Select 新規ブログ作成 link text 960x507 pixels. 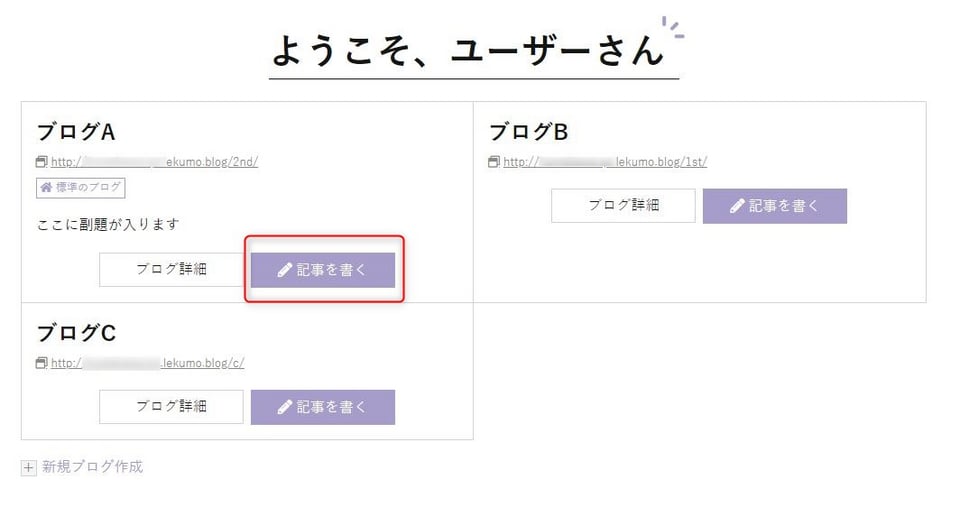click(92, 467)
